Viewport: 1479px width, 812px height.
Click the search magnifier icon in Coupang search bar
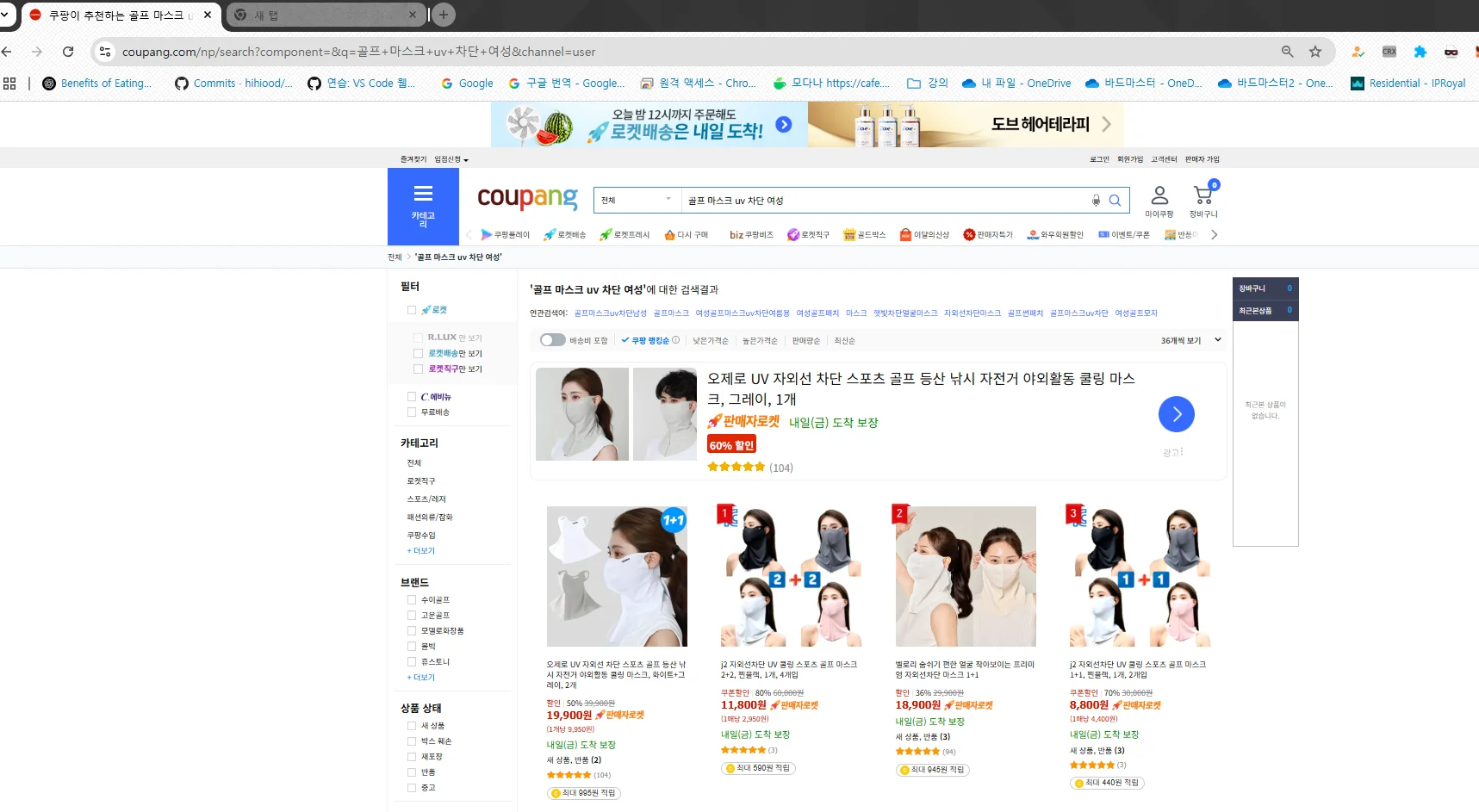pos(1115,201)
